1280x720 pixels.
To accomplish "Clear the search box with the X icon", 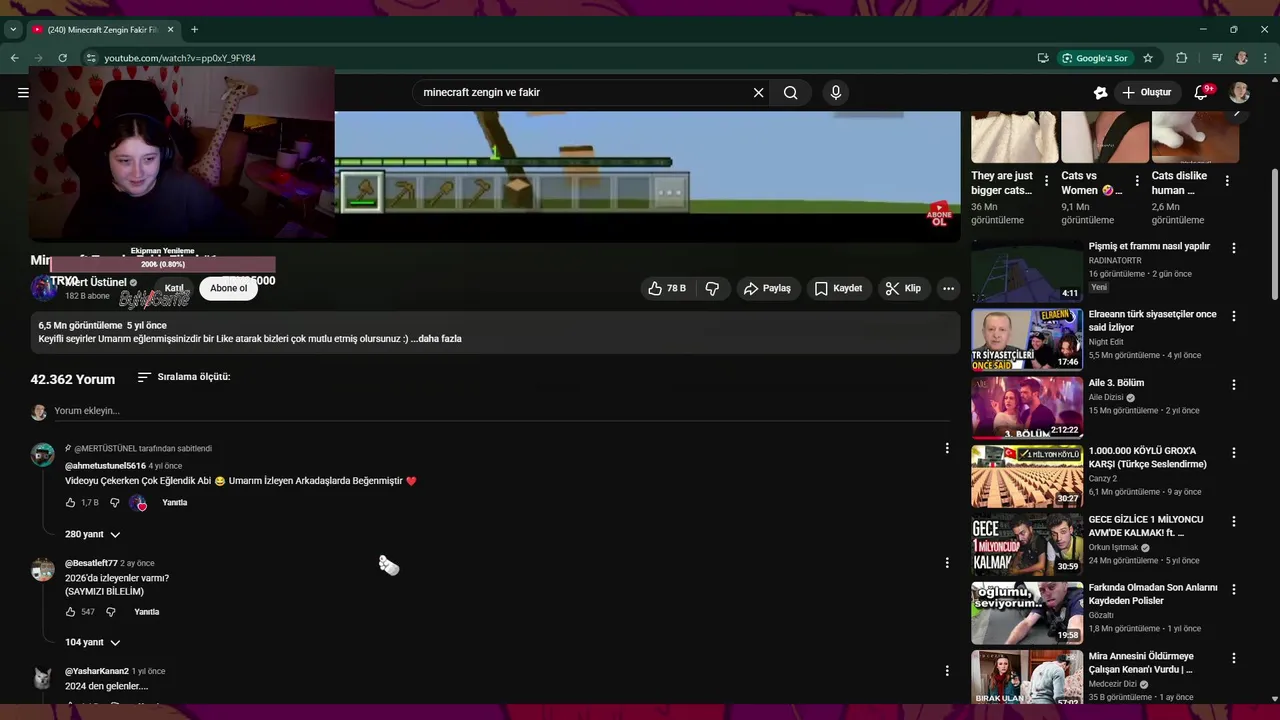I will click(758, 93).
